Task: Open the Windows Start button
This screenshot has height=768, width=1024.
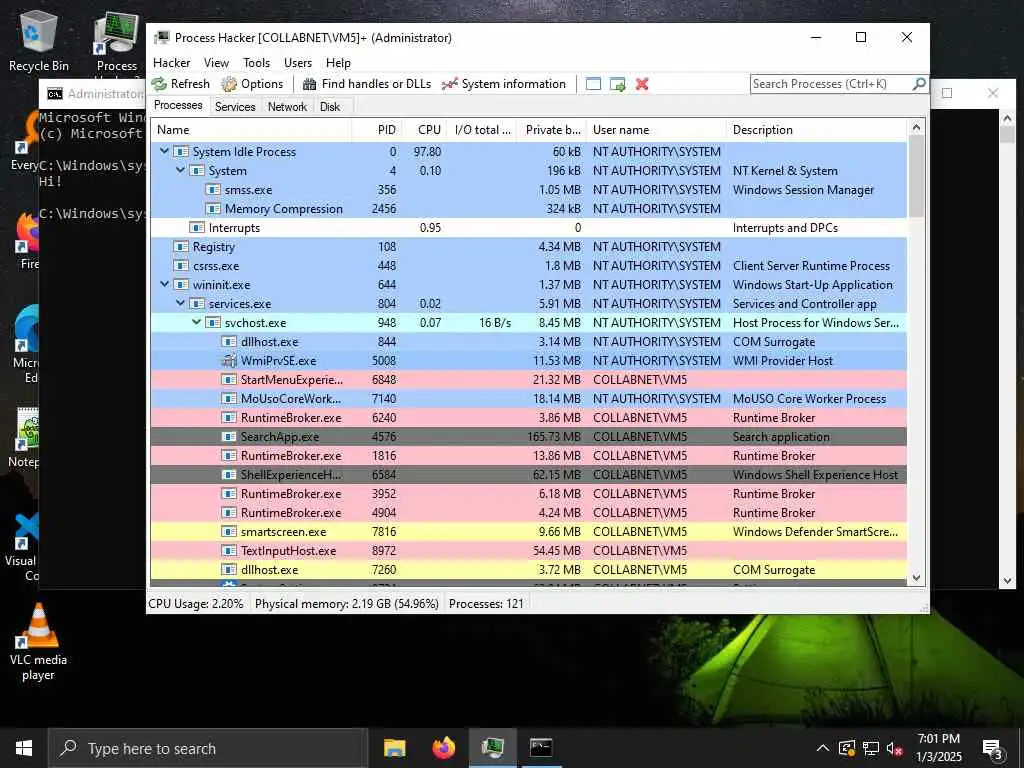Action: coord(24,748)
